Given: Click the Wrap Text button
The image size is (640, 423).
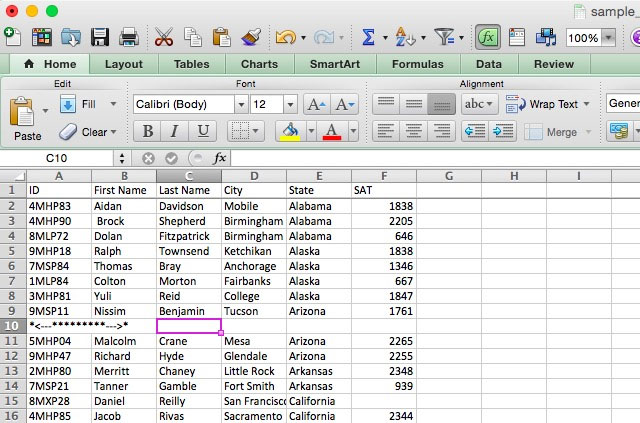Looking at the screenshot, I should click(x=543, y=104).
